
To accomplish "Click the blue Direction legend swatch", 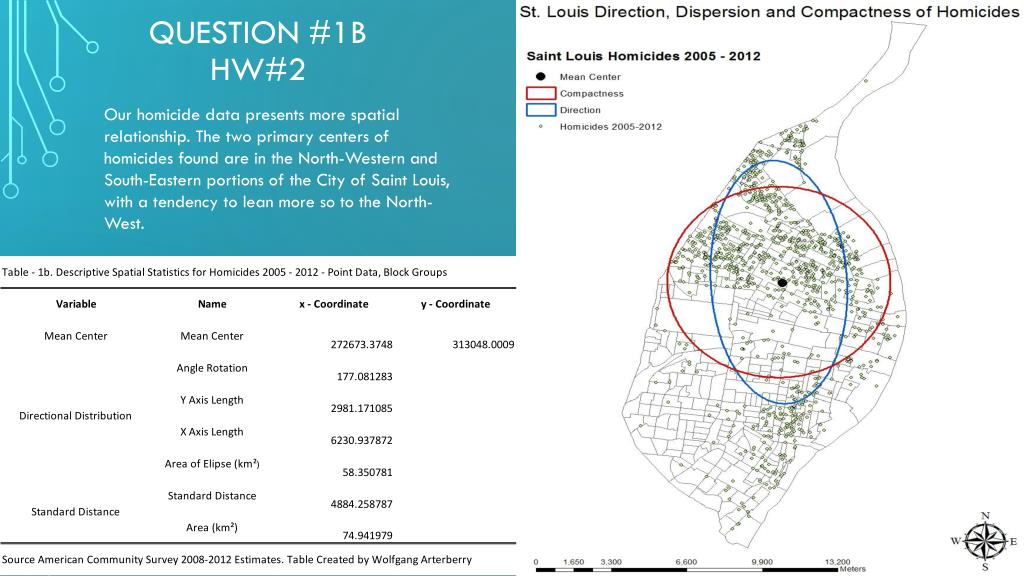I will pos(541,110).
